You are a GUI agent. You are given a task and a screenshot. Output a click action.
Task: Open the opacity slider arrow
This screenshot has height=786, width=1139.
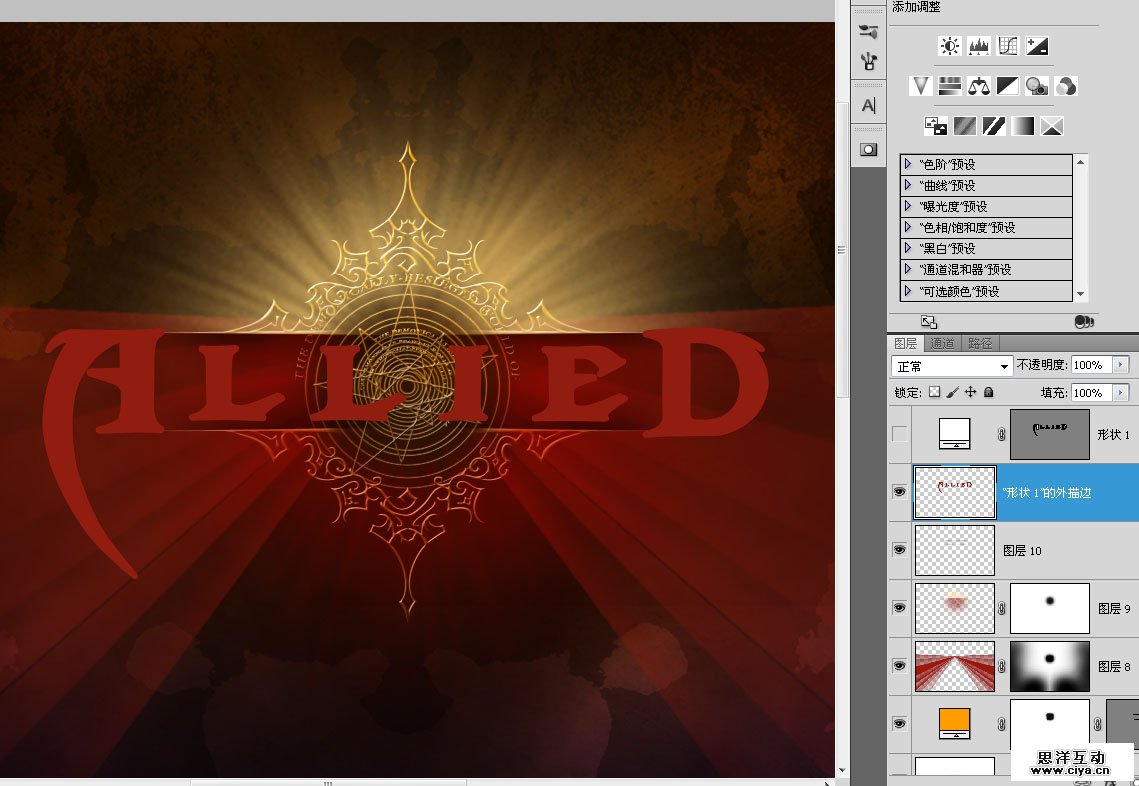coord(1120,365)
